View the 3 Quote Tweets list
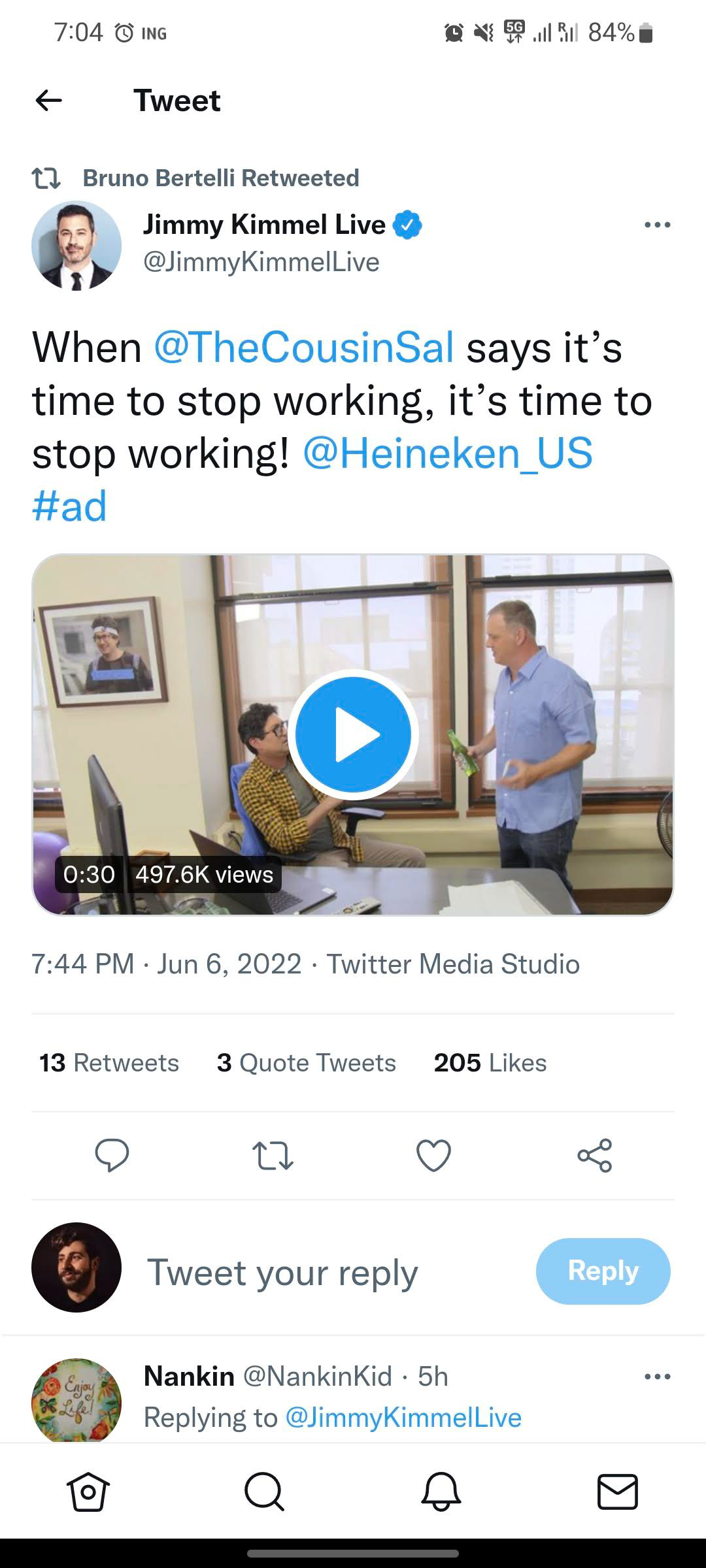This screenshot has width=706, height=1568. pyautogui.click(x=306, y=1063)
